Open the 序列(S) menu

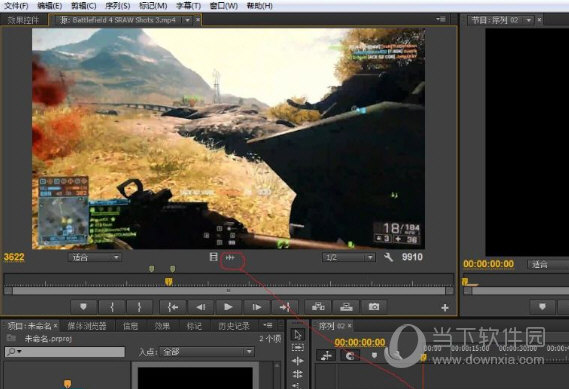tap(118, 6)
